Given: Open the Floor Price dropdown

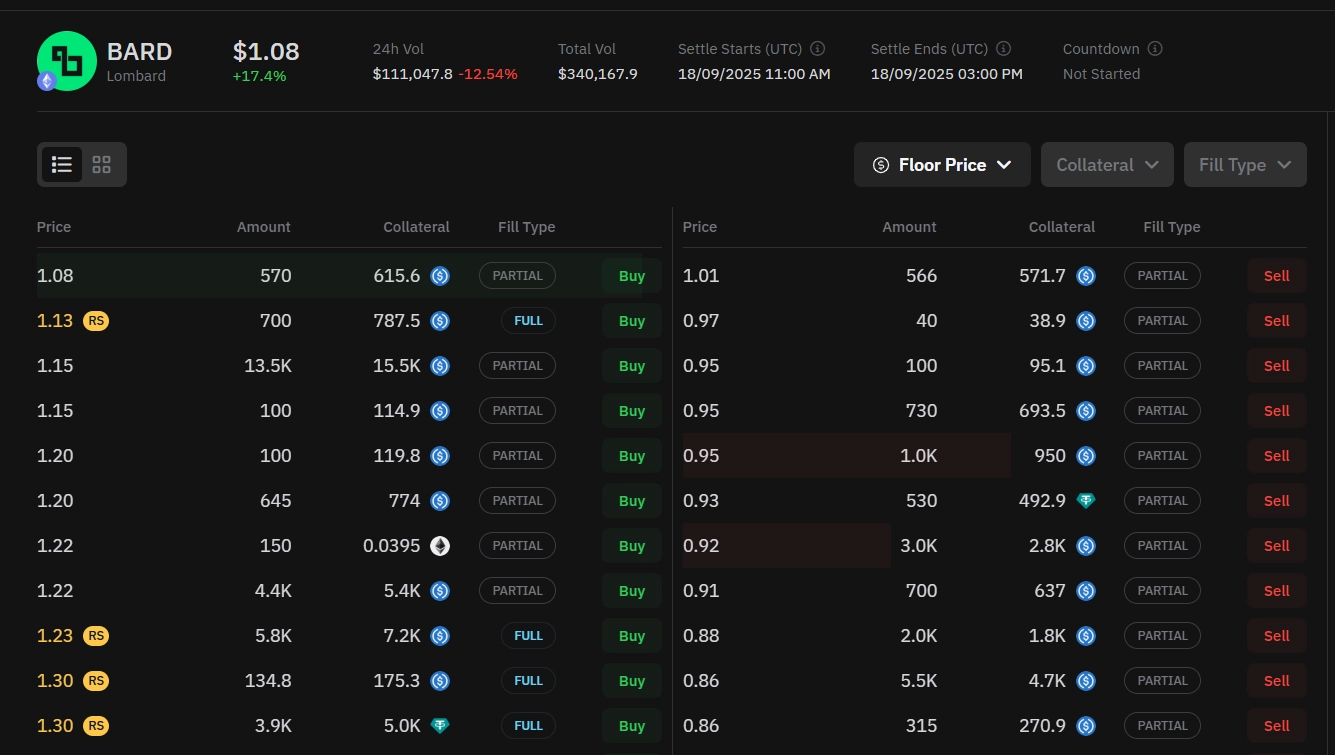Looking at the screenshot, I should pos(942,164).
